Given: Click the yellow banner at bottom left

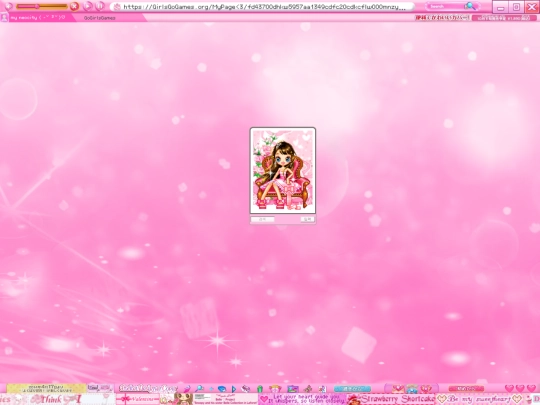Looking at the screenshot, I should 46,388.
